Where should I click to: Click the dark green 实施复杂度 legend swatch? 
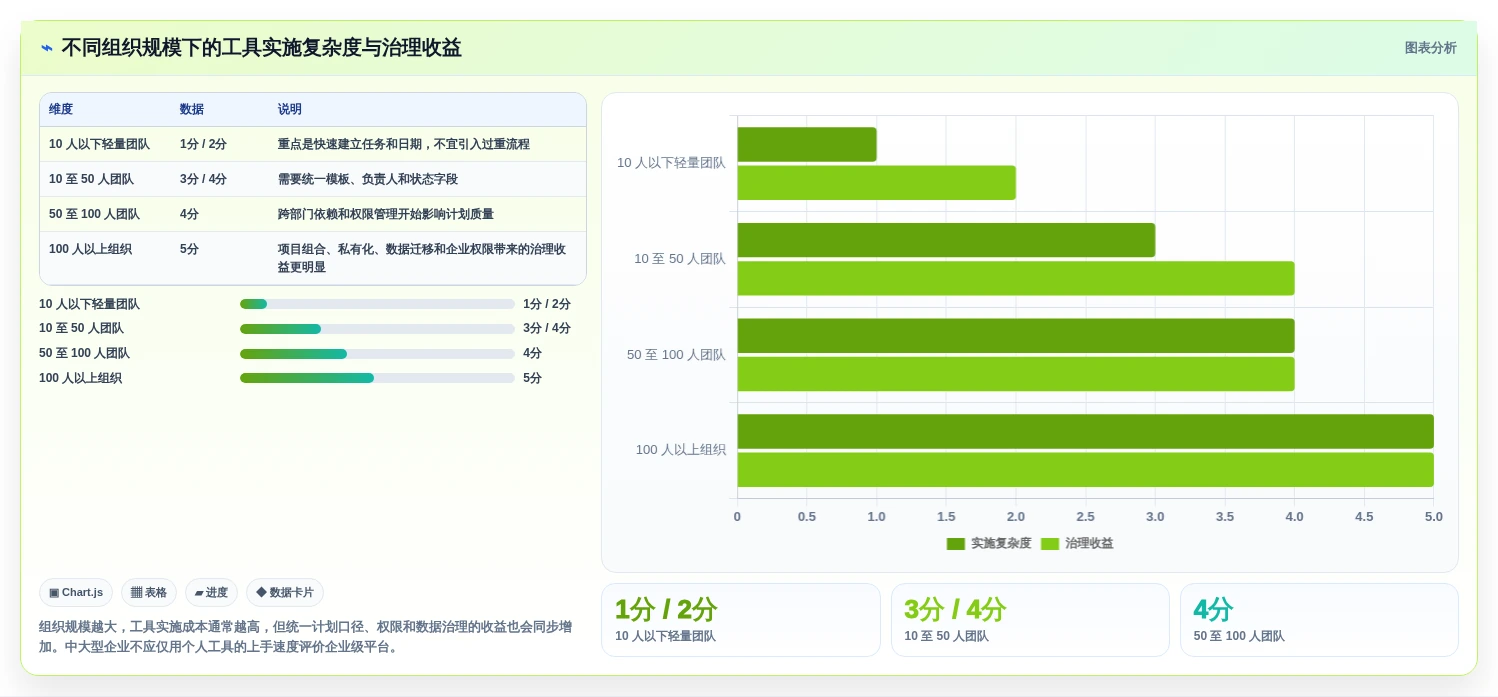click(956, 544)
